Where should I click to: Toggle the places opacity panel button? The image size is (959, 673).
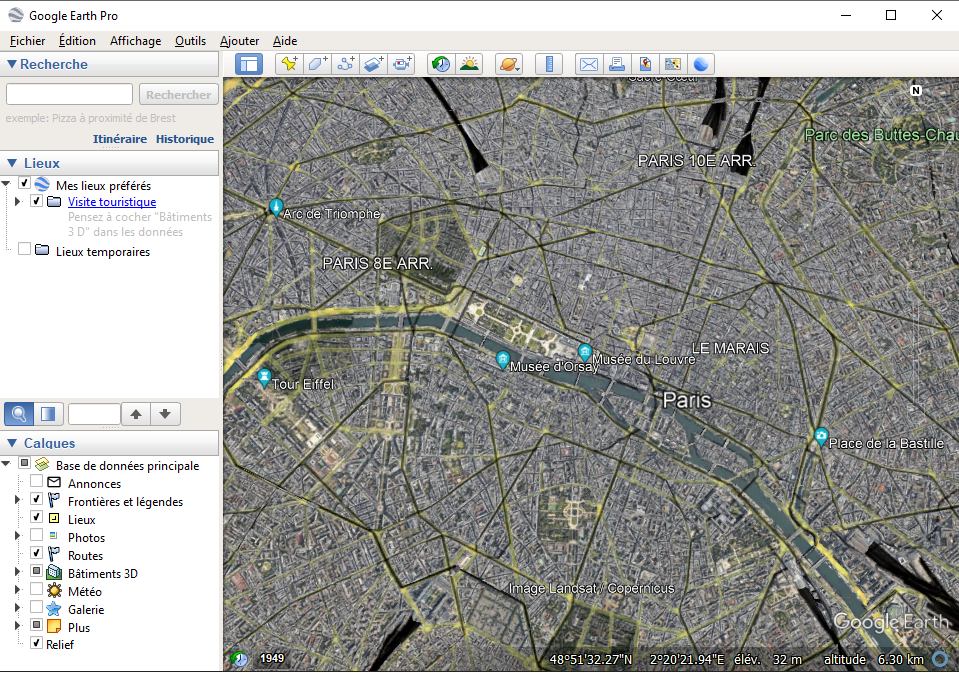click(48, 414)
